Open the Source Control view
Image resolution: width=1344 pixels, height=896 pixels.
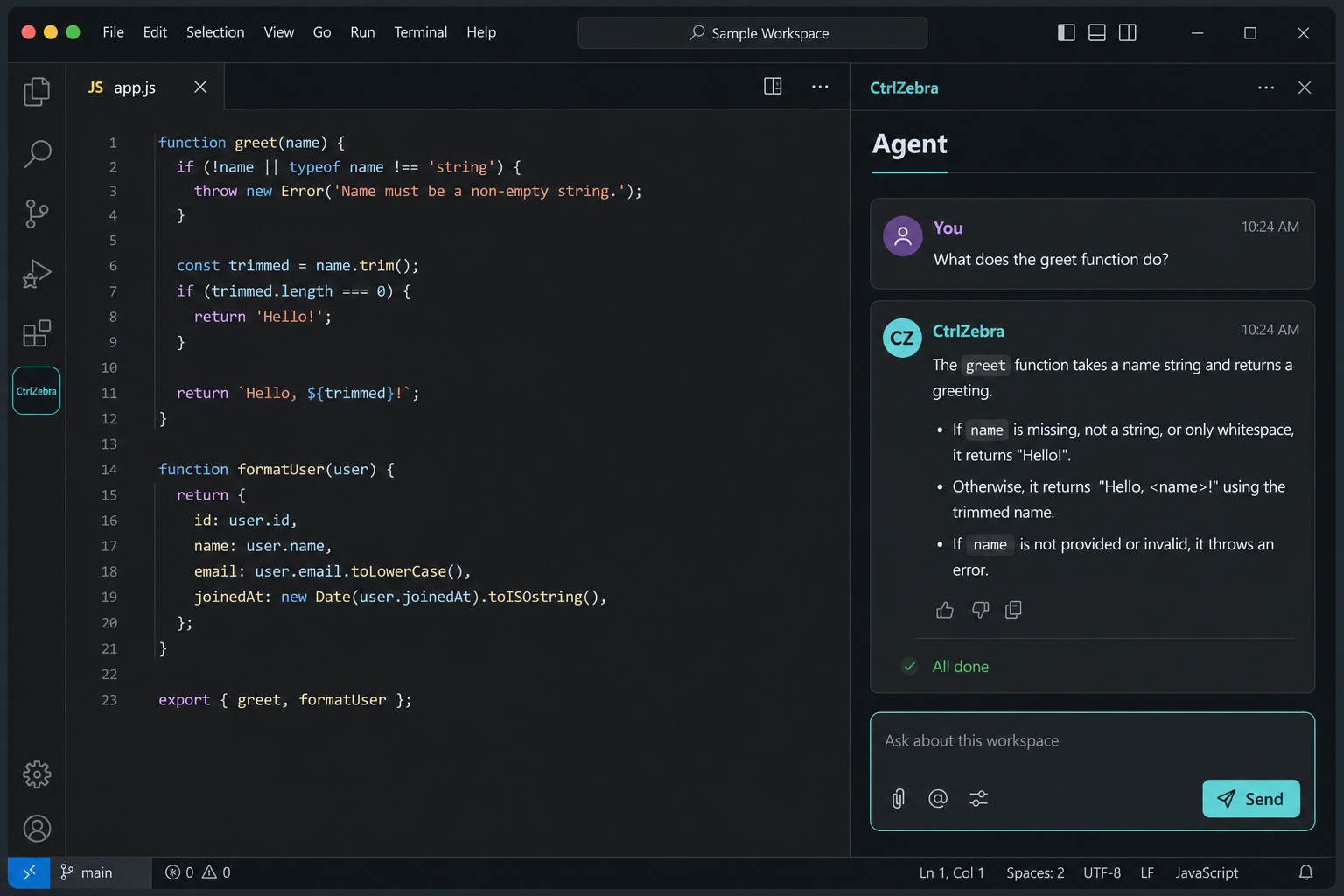tap(37, 213)
